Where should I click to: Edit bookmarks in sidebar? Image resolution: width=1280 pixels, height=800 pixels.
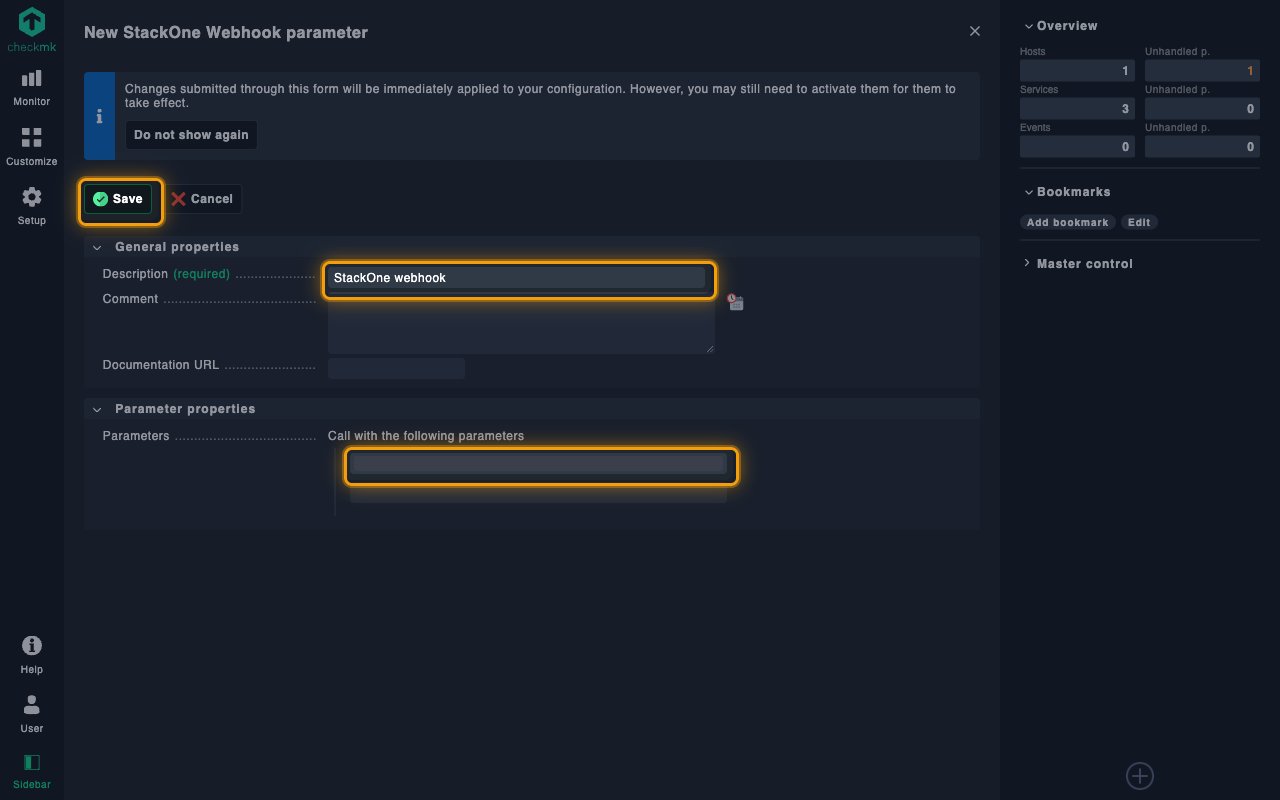point(1139,222)
